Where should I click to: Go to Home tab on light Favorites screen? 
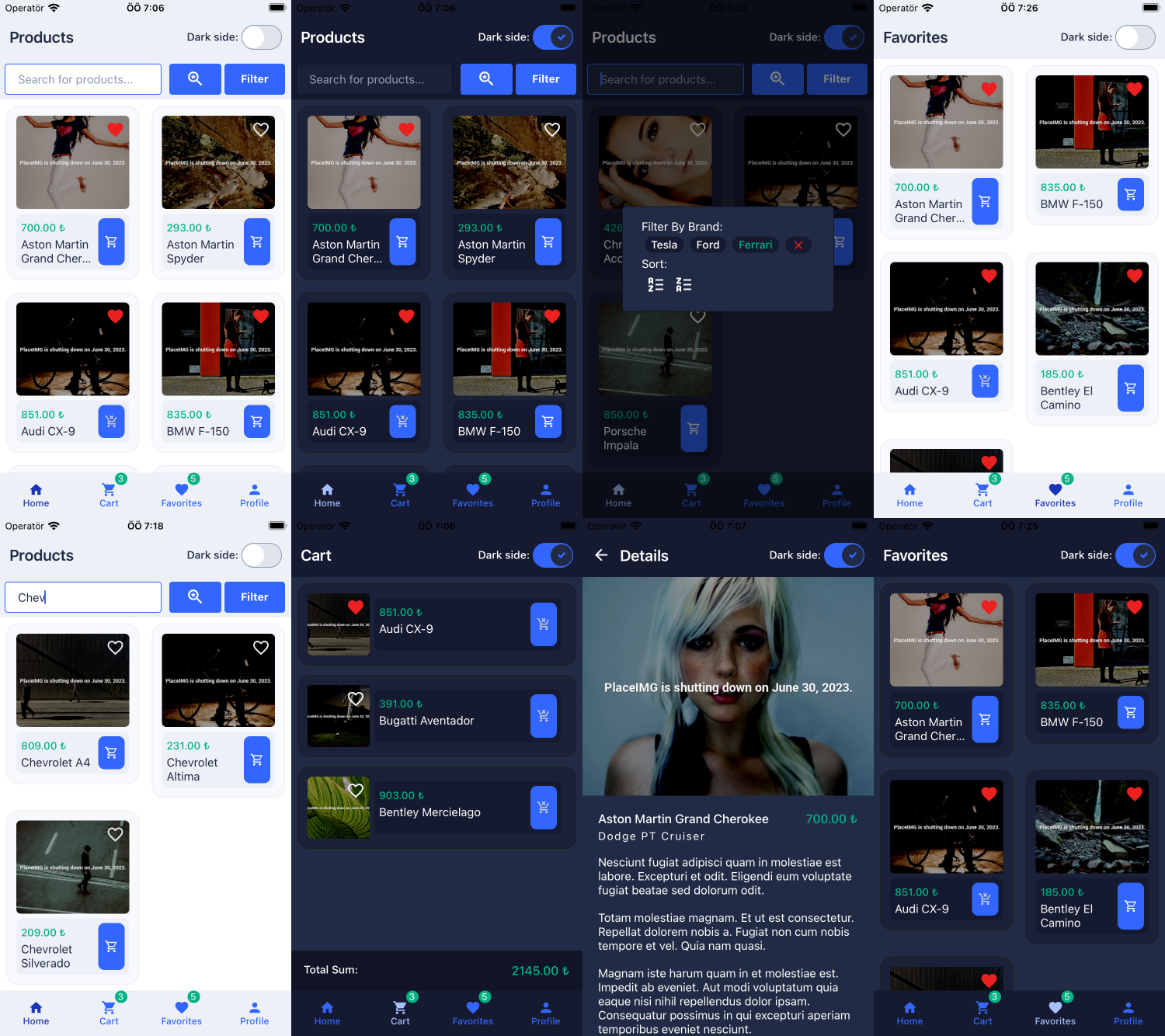(x=909, y=495)
